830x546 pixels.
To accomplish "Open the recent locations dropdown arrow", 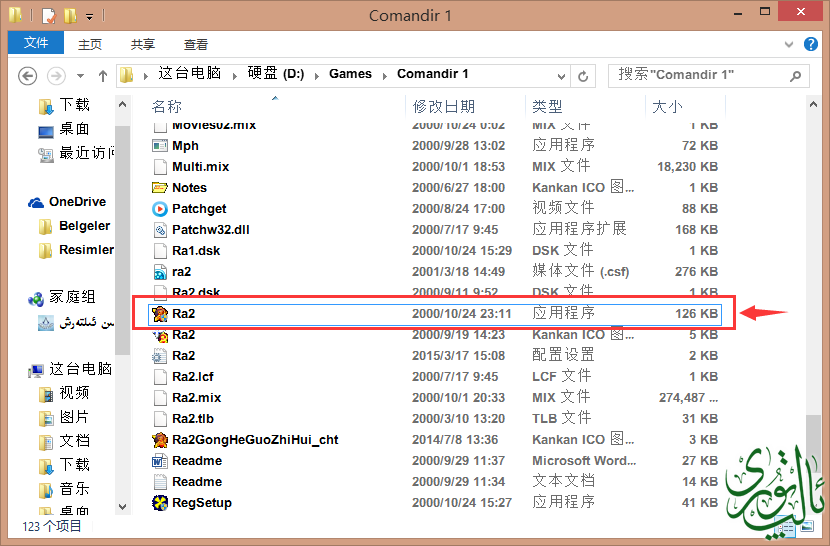I will 80,76.
